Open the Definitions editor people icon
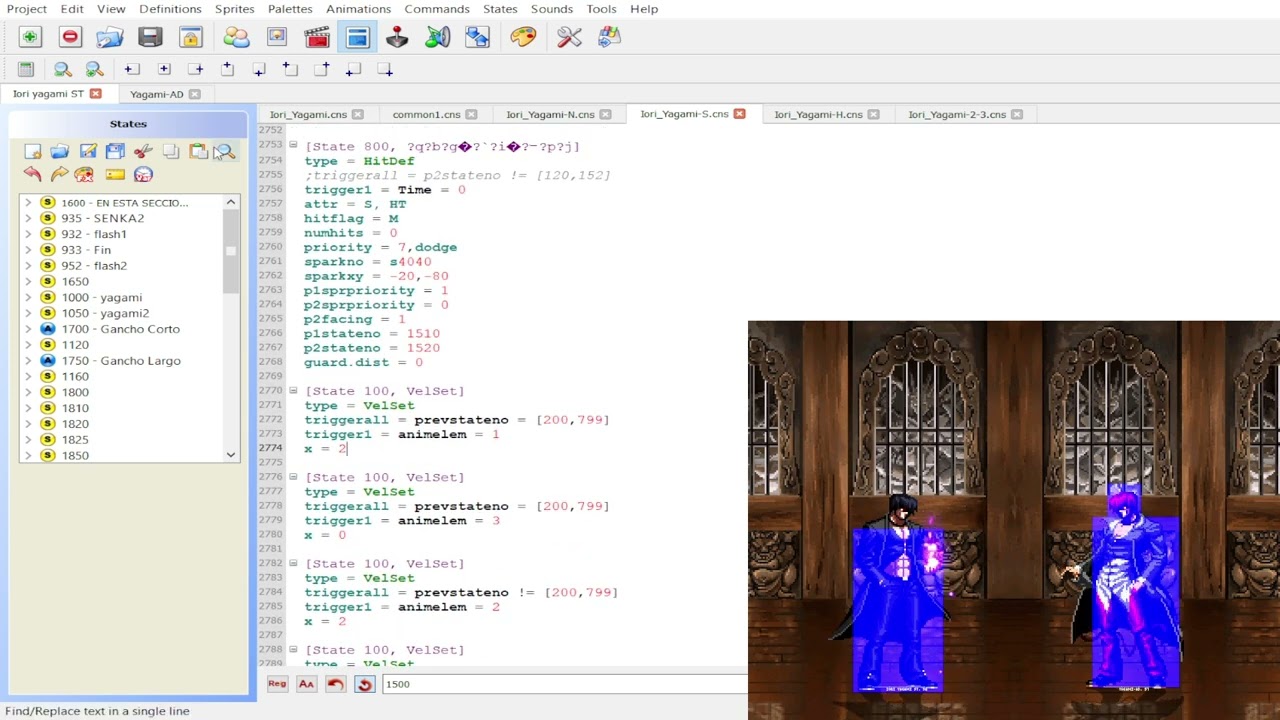Screen dimensions: 1280x720 tap(236, 37)
